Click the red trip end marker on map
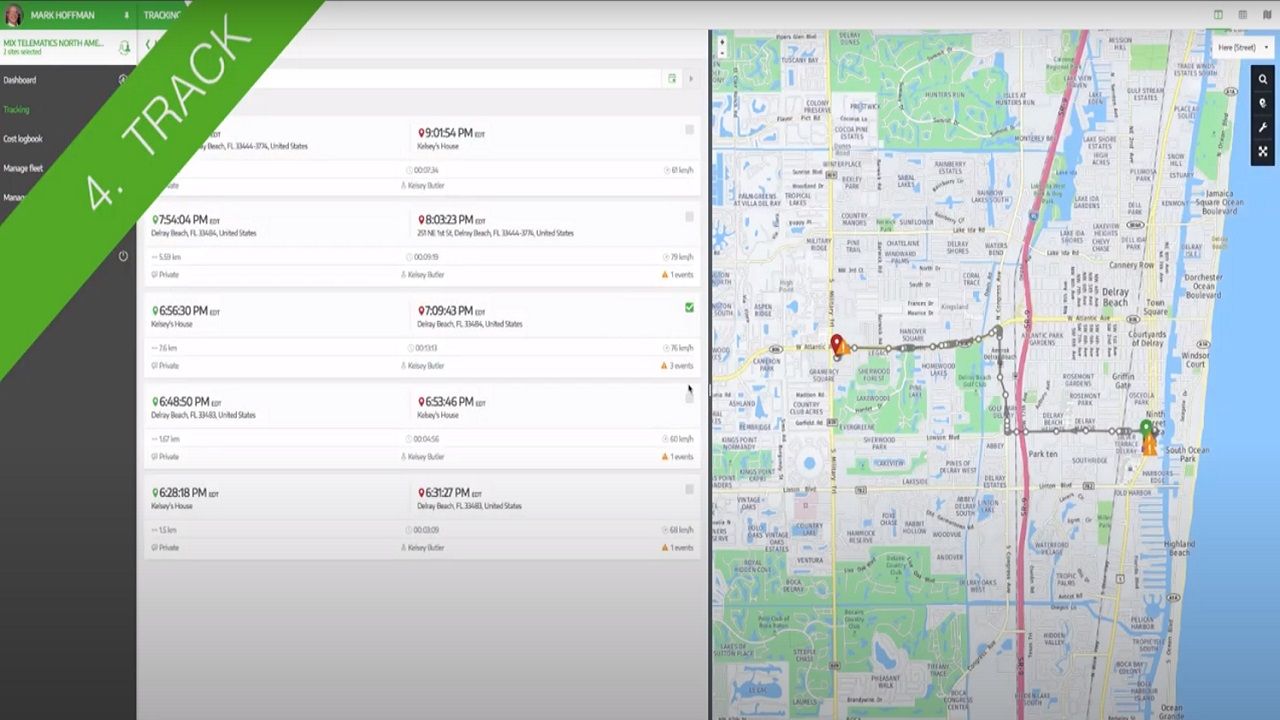The image size is (1280, 720). 837,344
